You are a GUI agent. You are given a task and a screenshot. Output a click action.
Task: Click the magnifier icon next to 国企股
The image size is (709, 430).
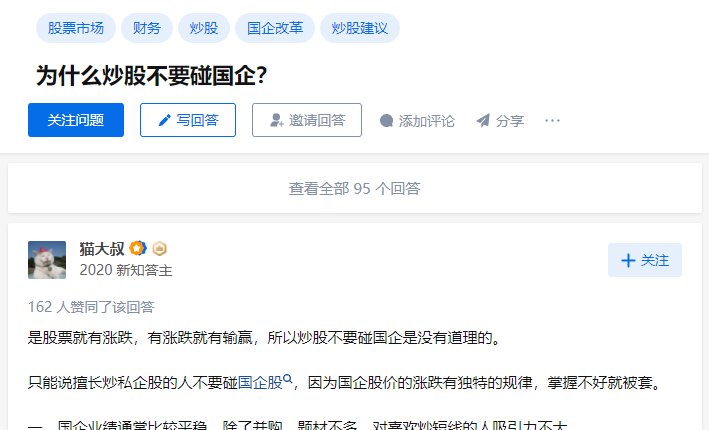[288, 380]
